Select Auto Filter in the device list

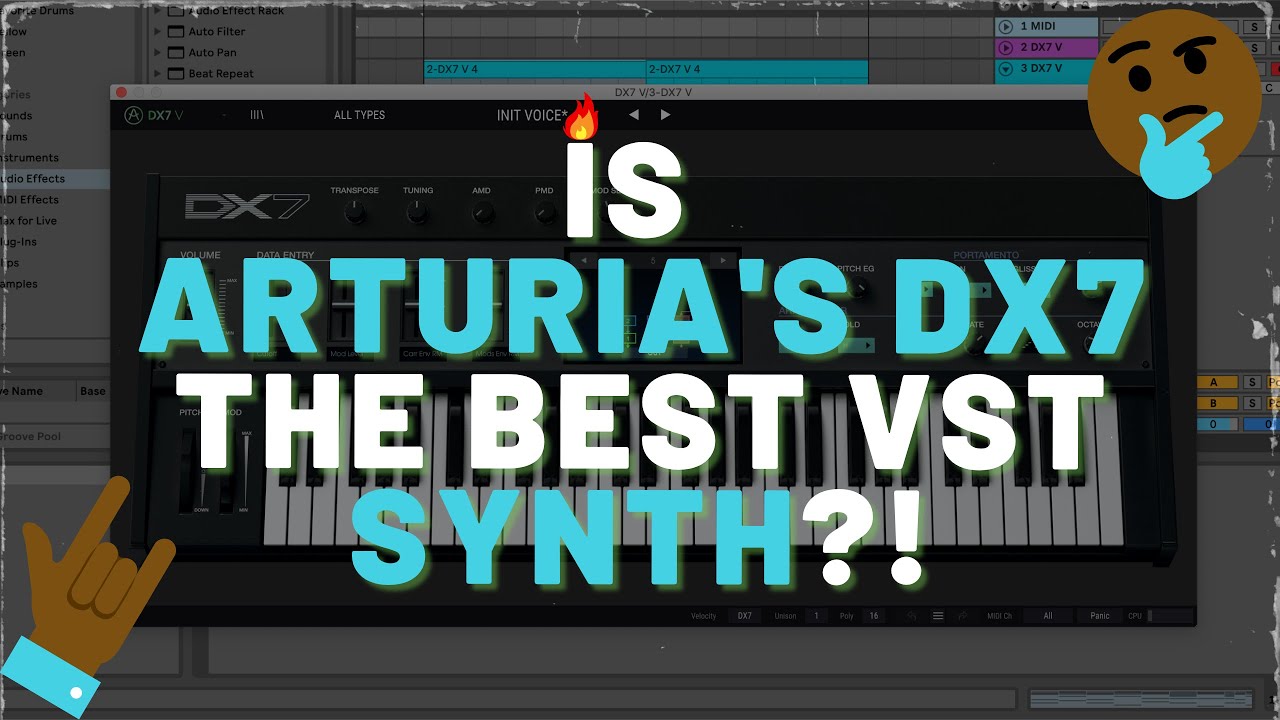point(217,32)
